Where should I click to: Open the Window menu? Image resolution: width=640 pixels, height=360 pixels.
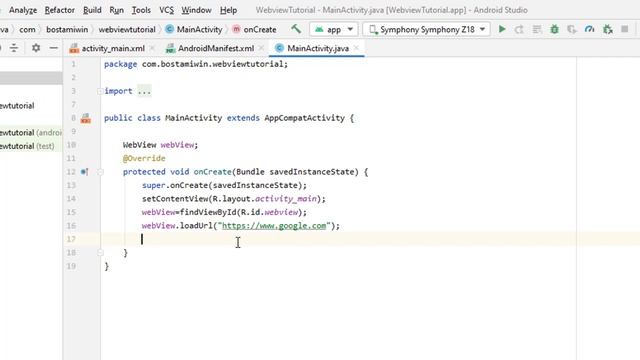pyautogui.click(x=196, y=10)
